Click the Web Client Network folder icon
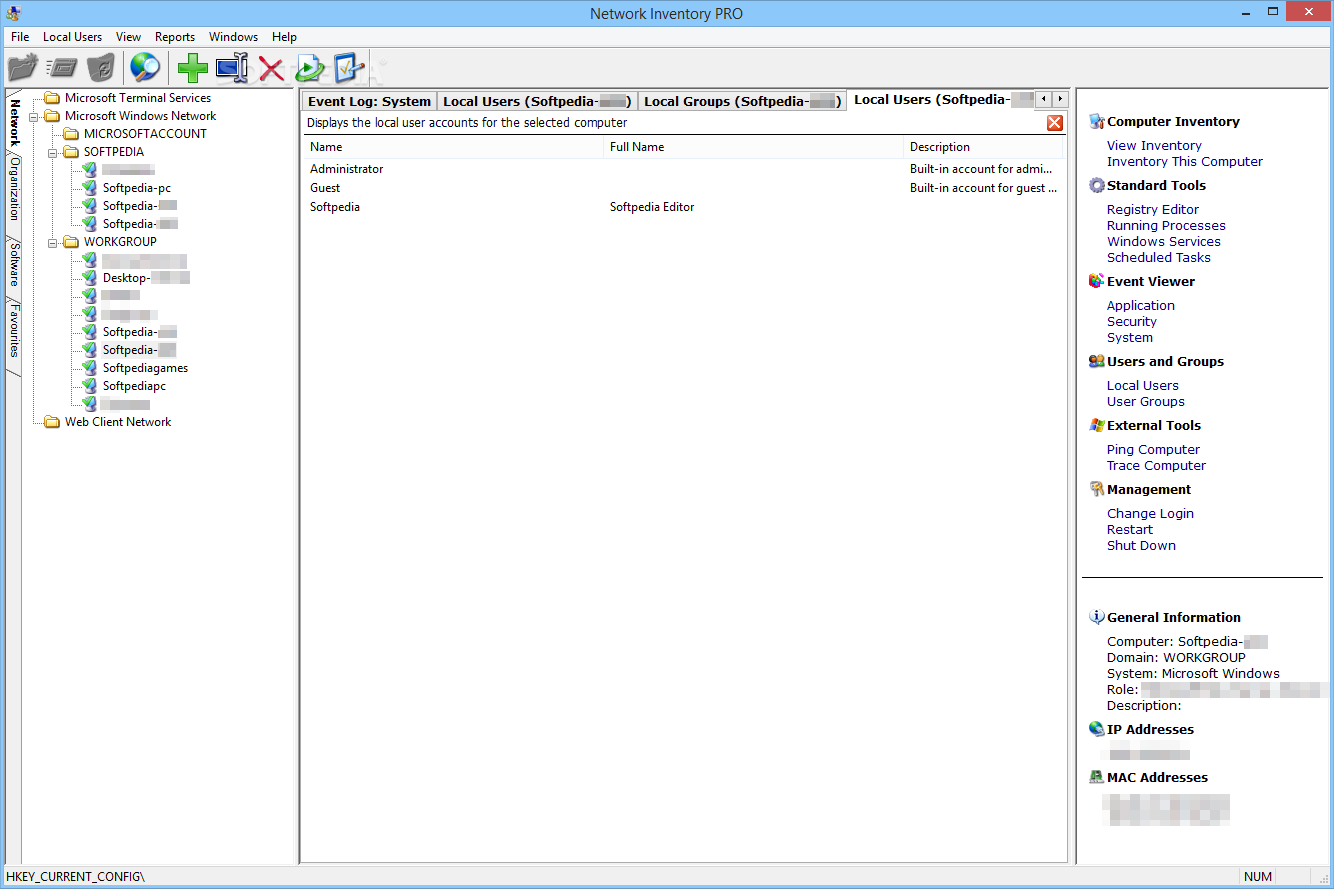This screenshot has width=1334, height=889. tap(52, 422)
